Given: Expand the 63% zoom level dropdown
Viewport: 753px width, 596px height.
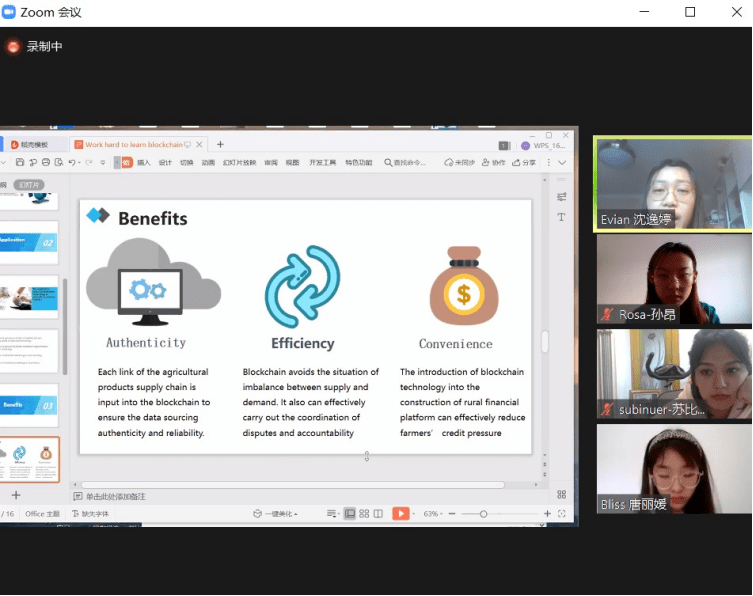Looking at the screenshot, I should (x=432, y=513).
